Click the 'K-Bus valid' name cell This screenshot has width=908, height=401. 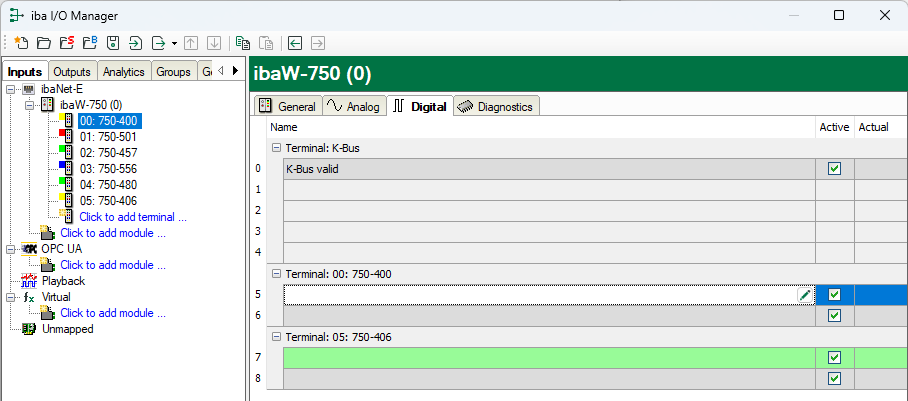549,169
